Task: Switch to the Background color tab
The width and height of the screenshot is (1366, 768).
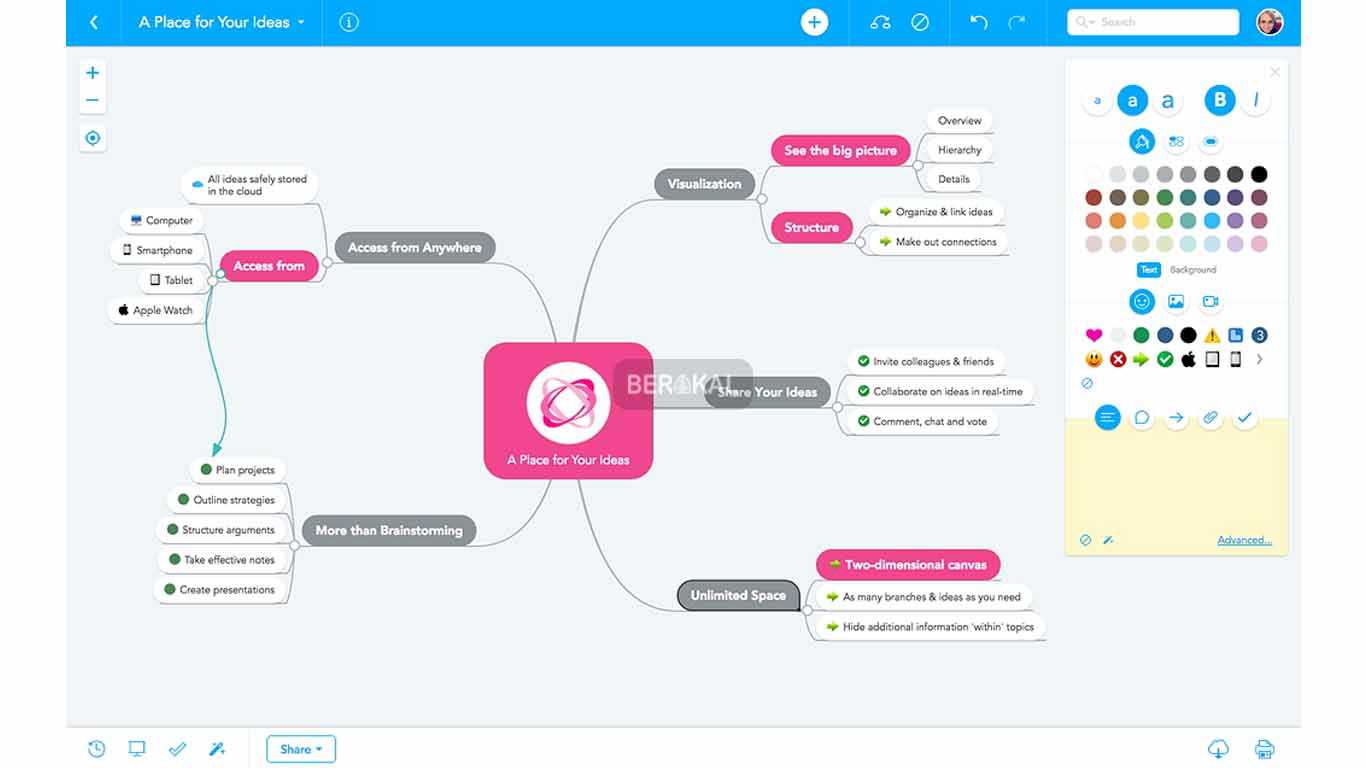Action: (x=1193, y=270)
